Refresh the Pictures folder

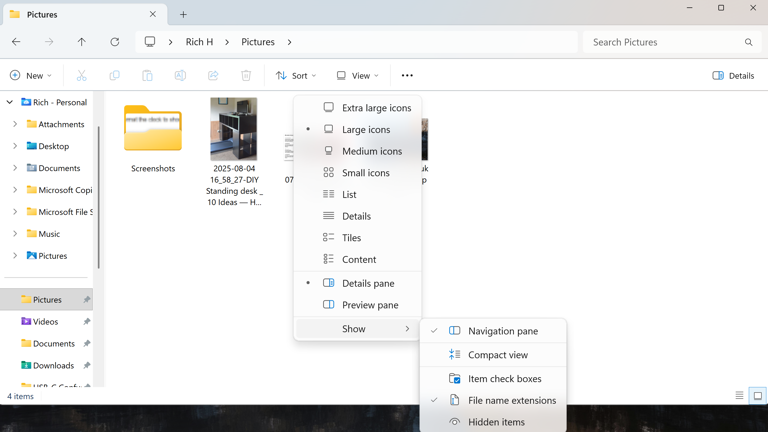(x=115, y=42)
